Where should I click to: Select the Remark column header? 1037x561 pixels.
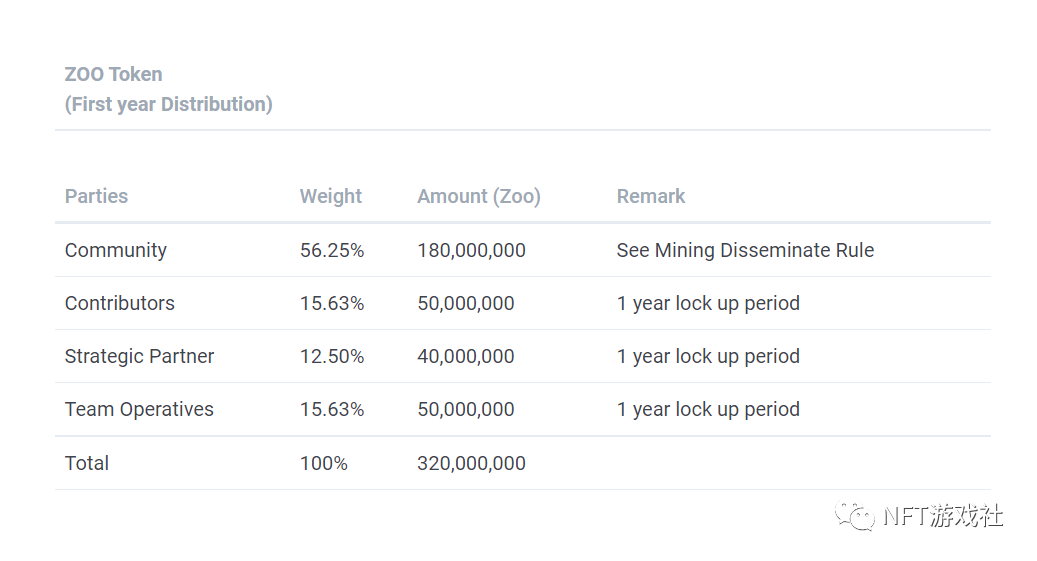[x=650, y=196]
